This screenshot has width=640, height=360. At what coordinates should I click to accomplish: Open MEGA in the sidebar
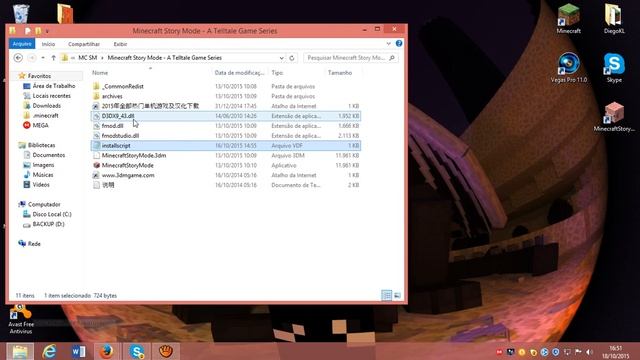40,125
